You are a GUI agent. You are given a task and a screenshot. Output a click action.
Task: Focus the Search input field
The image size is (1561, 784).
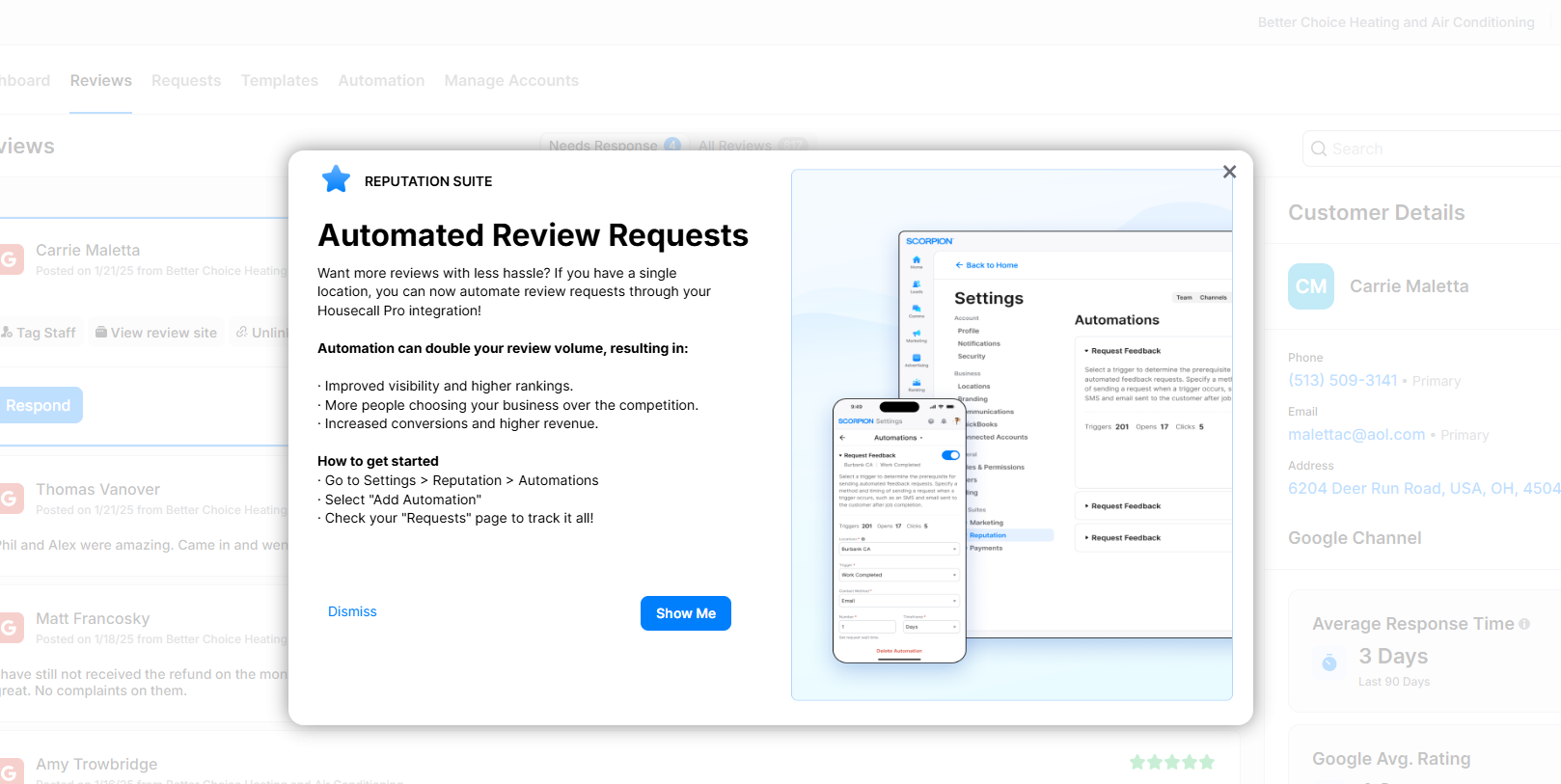click(x=1438, y=149)
